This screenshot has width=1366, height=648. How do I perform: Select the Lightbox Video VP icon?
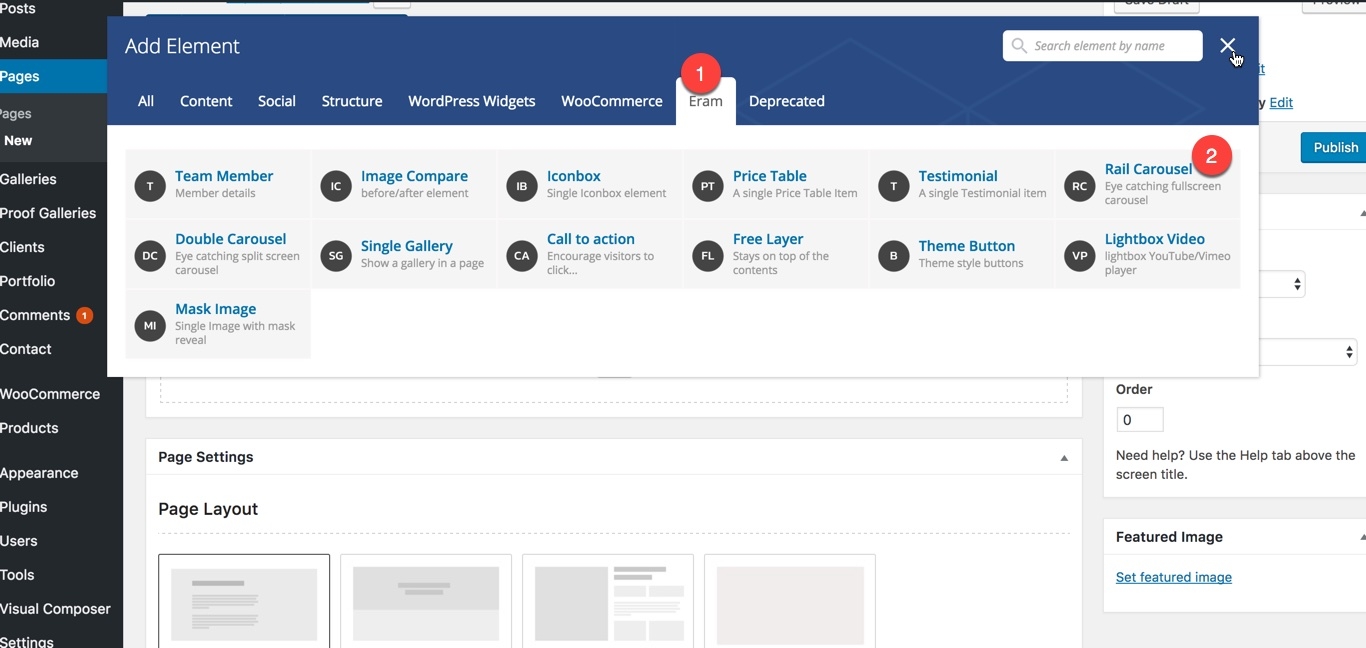[x=1080, y=256]
